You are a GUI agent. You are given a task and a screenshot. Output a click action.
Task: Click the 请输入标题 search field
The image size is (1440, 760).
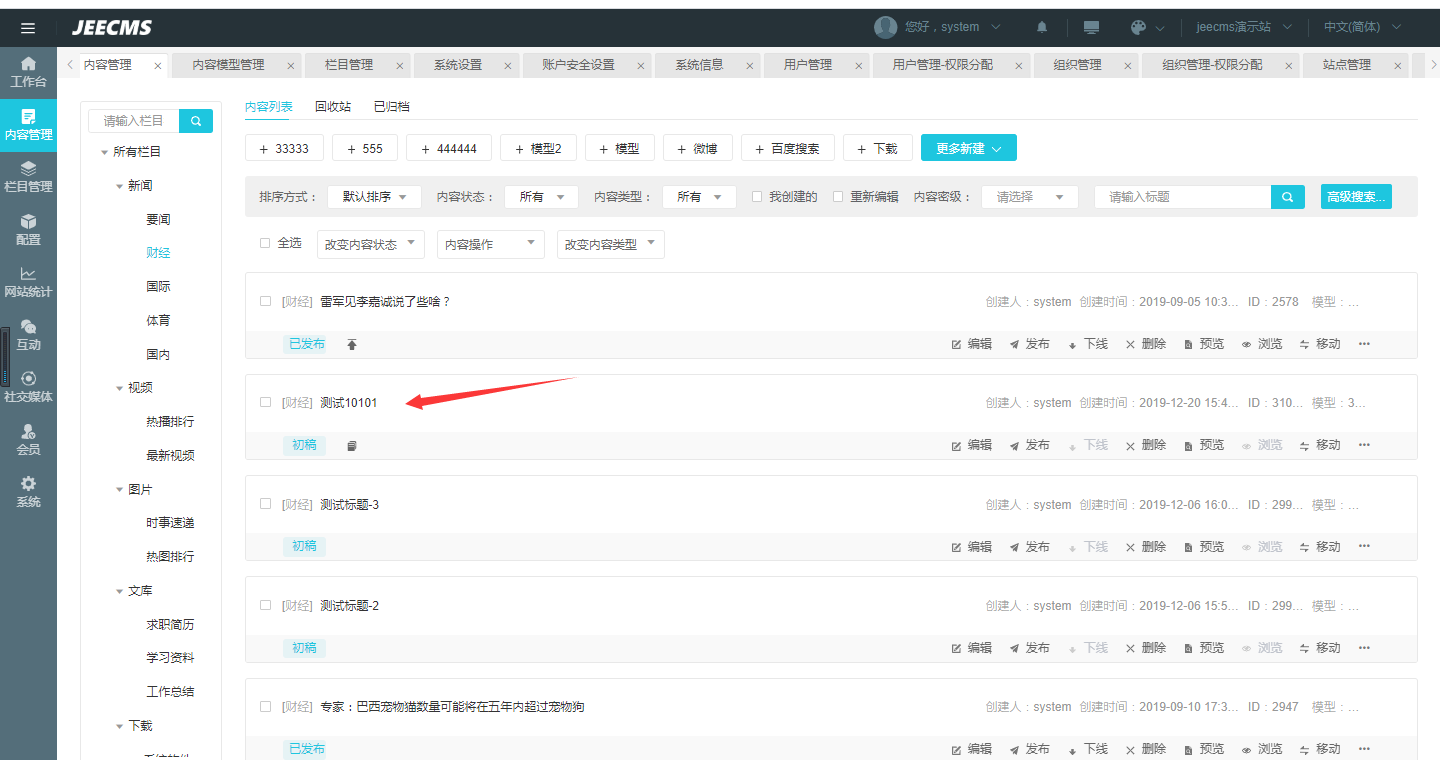tap(1182, 197)
